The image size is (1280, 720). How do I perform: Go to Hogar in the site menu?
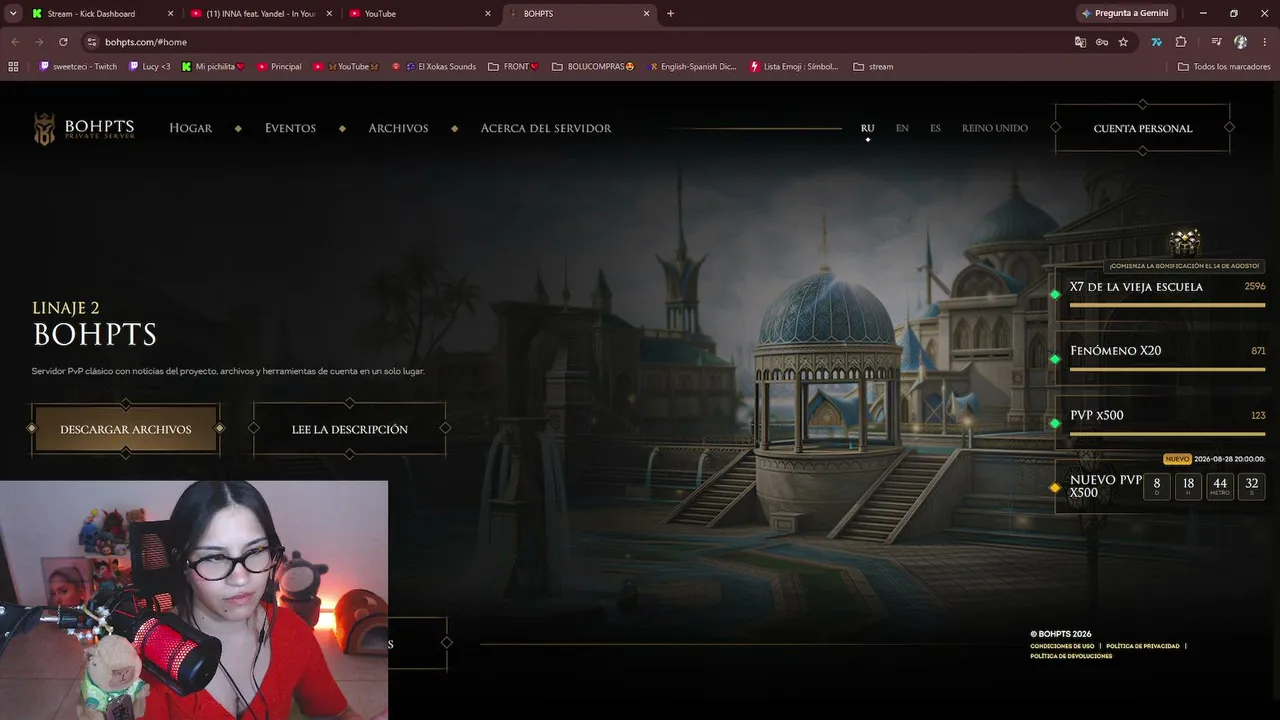coord(190,129)
